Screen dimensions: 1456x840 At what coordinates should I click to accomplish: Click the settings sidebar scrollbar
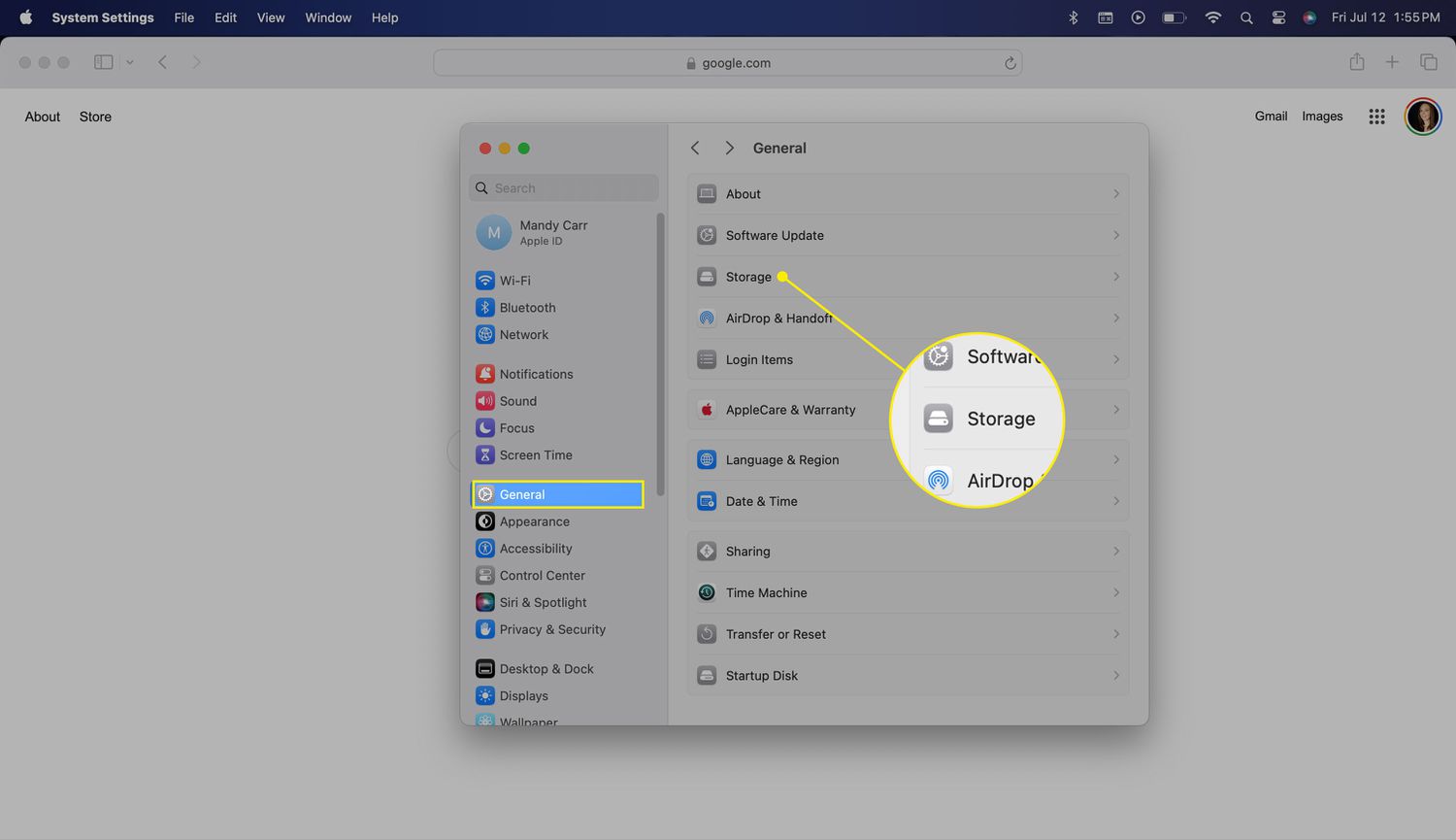661,354
